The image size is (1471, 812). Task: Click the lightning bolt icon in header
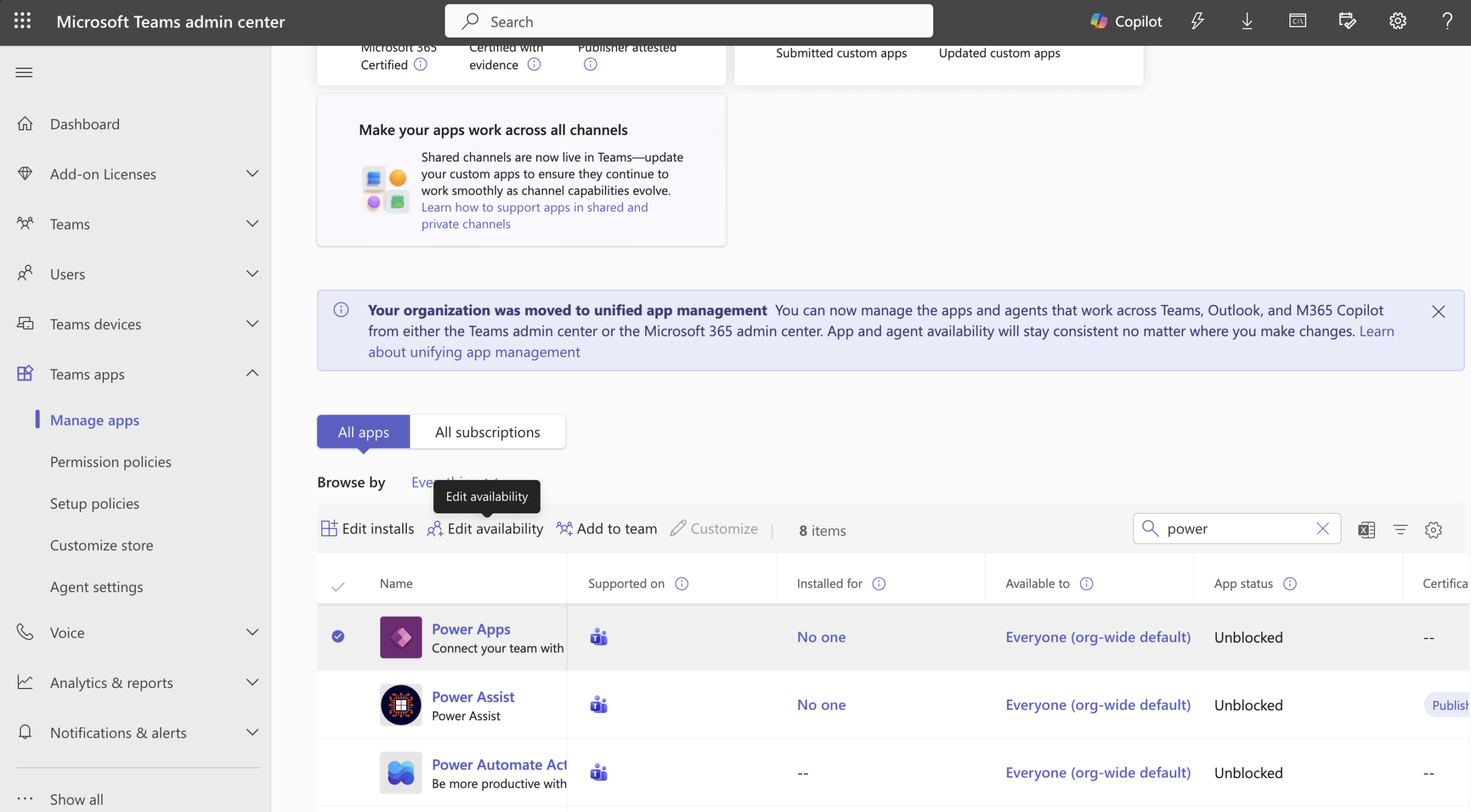pos(1197,21)
